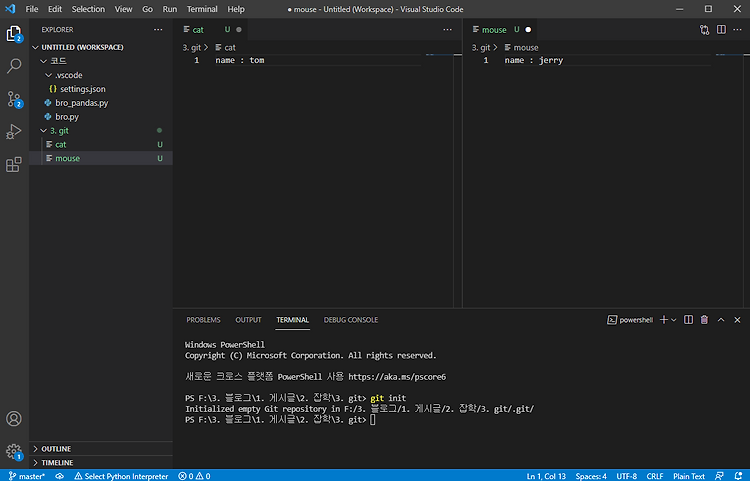Screen dimensions: 750x481
Task: Open bro.py in explorer
Action: tap(101, 117)
